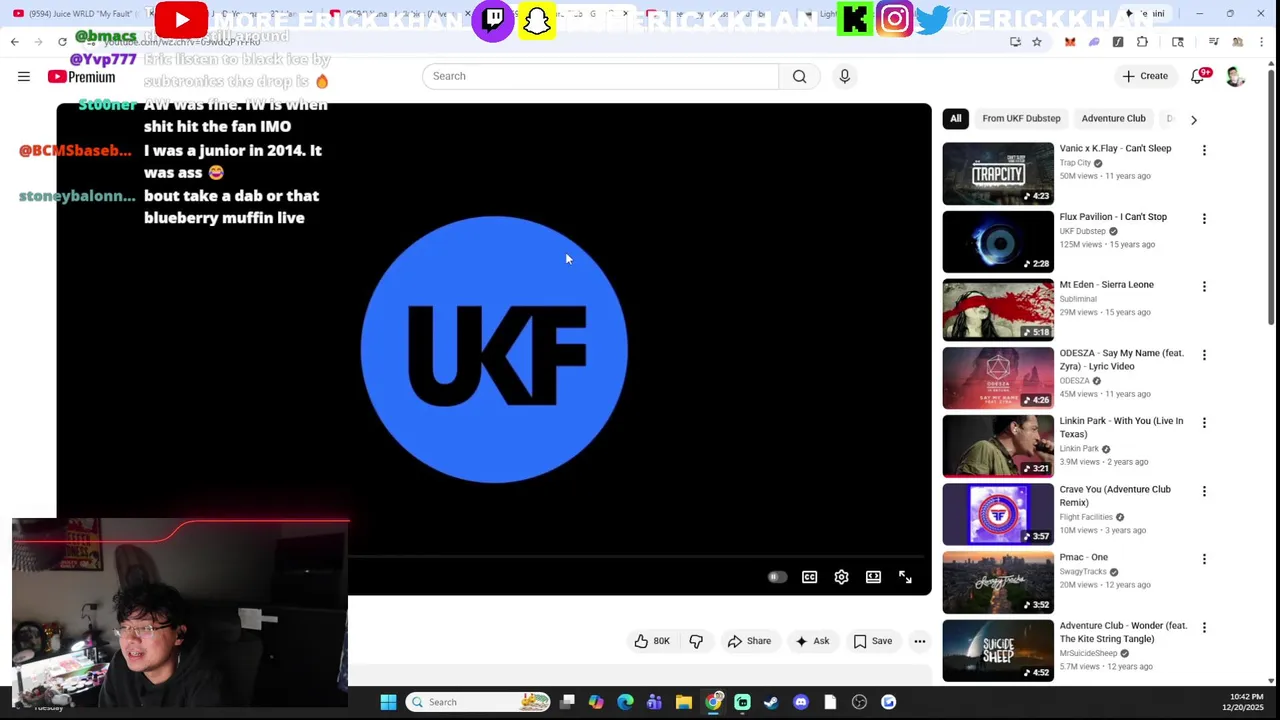The image size is (1280, 720).
Task: Select the Adventure Club chip
Action: [x=1113, y=118]
